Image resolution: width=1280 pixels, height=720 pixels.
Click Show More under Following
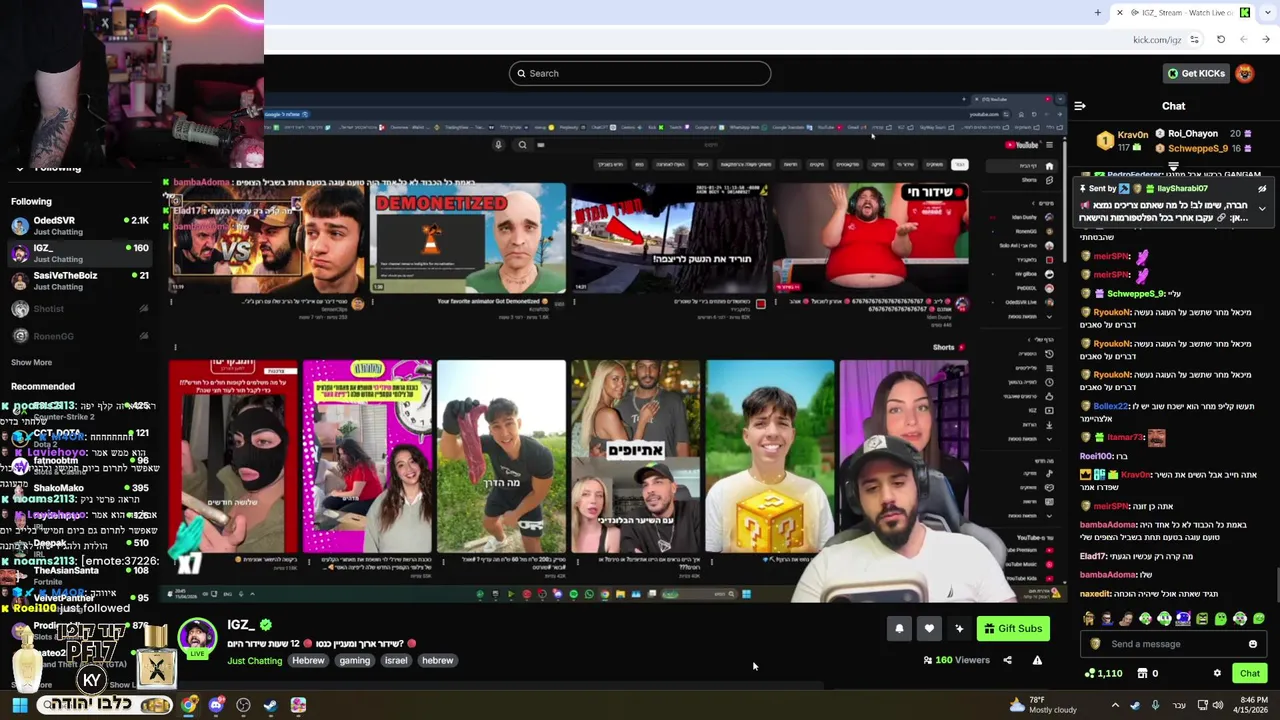[31, 362]
